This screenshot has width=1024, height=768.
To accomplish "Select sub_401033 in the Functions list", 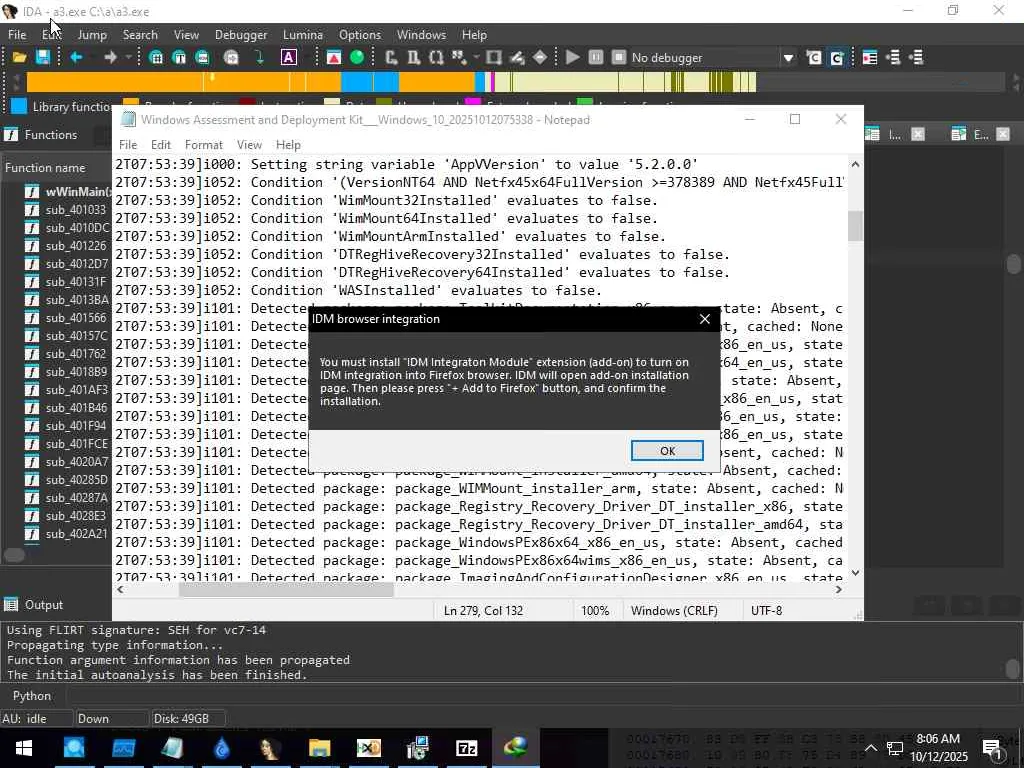I will coord(68,210).
